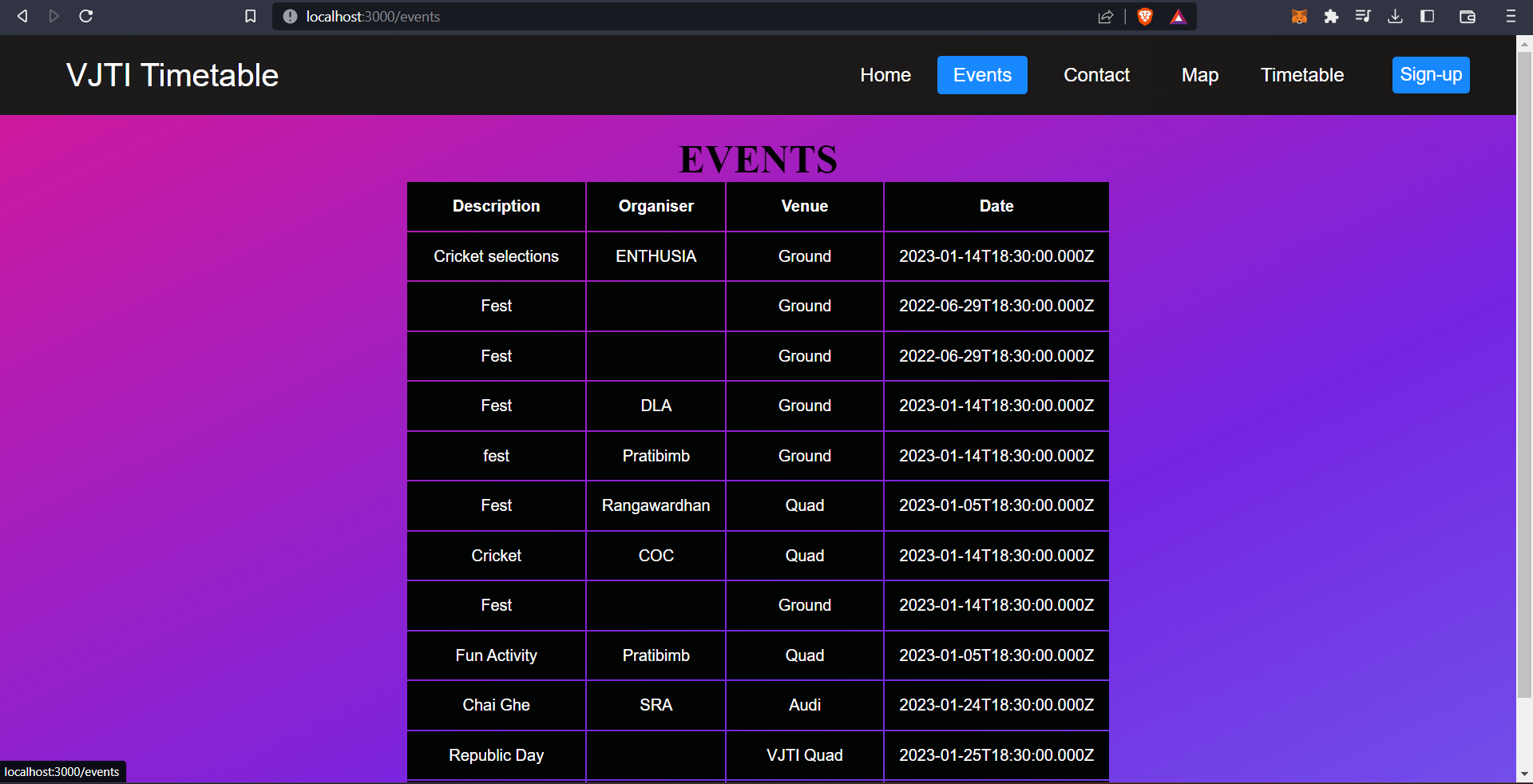Go back using browser back arrow
The image size is (1533, 784).
click(22, 16)
